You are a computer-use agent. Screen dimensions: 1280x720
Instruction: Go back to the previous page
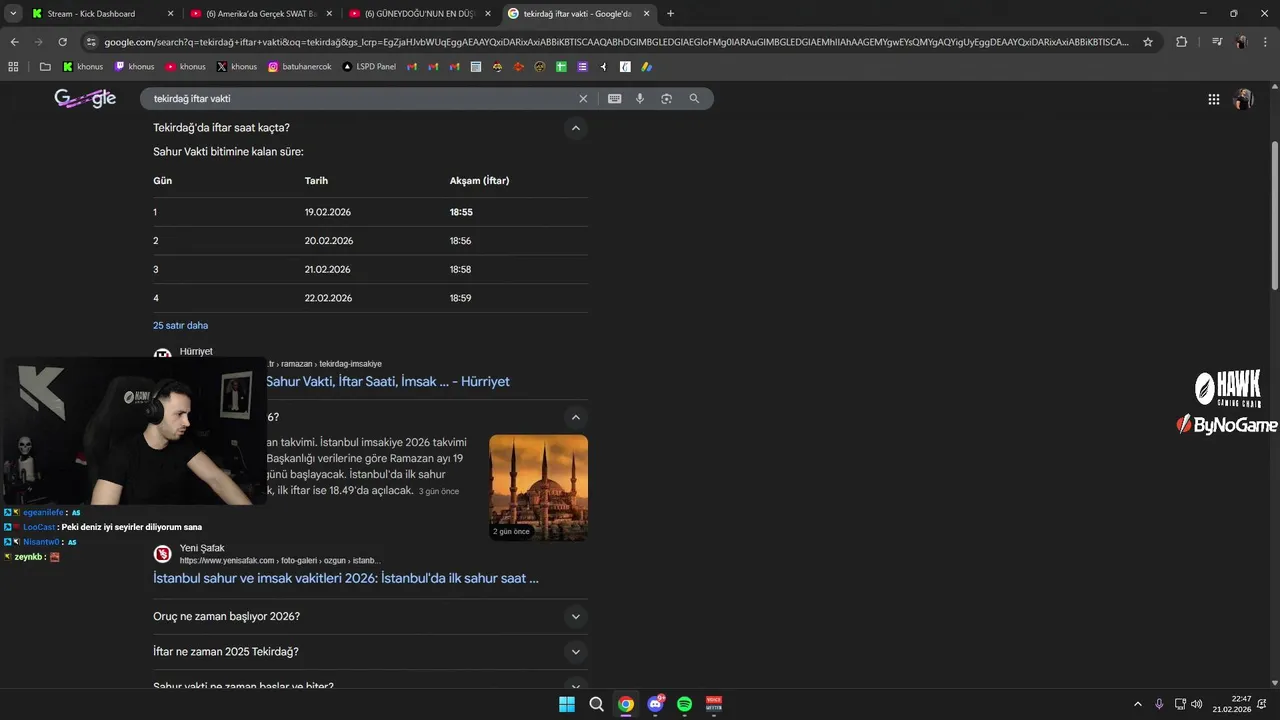coord(14,42)
